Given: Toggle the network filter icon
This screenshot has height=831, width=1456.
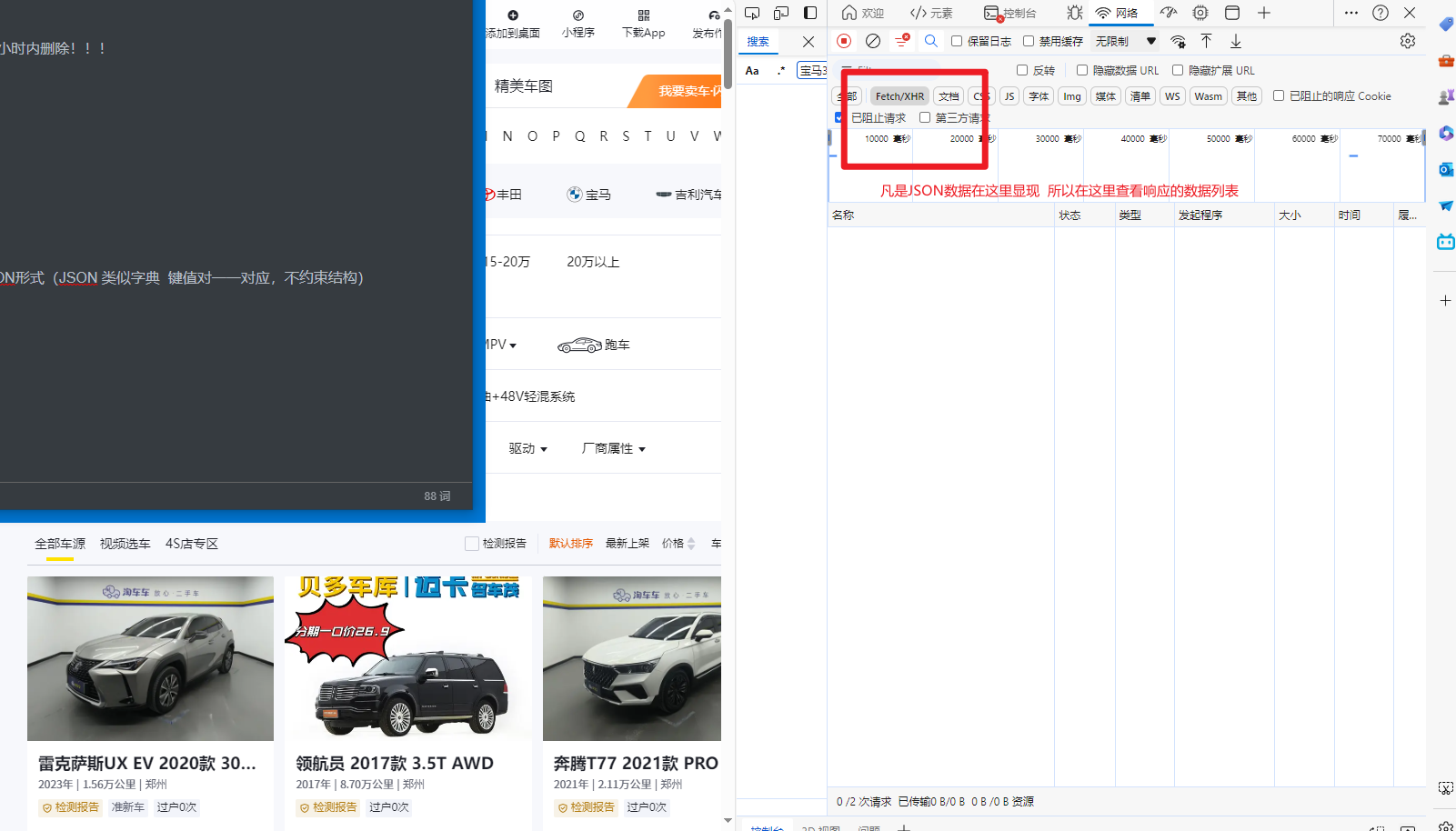Looking at the screenshot, I should (902, 41).
